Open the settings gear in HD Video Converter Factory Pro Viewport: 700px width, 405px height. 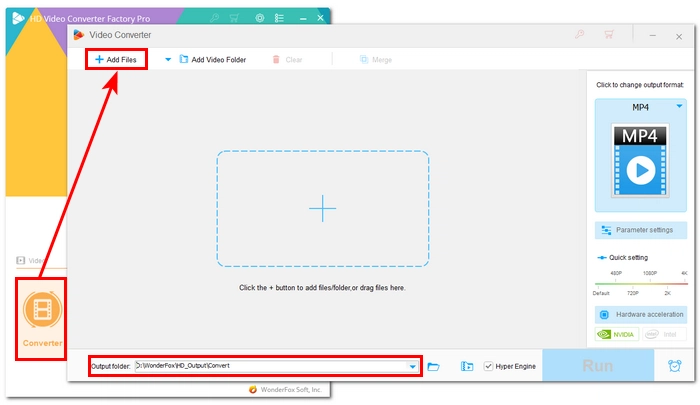[x=259, y=18]
